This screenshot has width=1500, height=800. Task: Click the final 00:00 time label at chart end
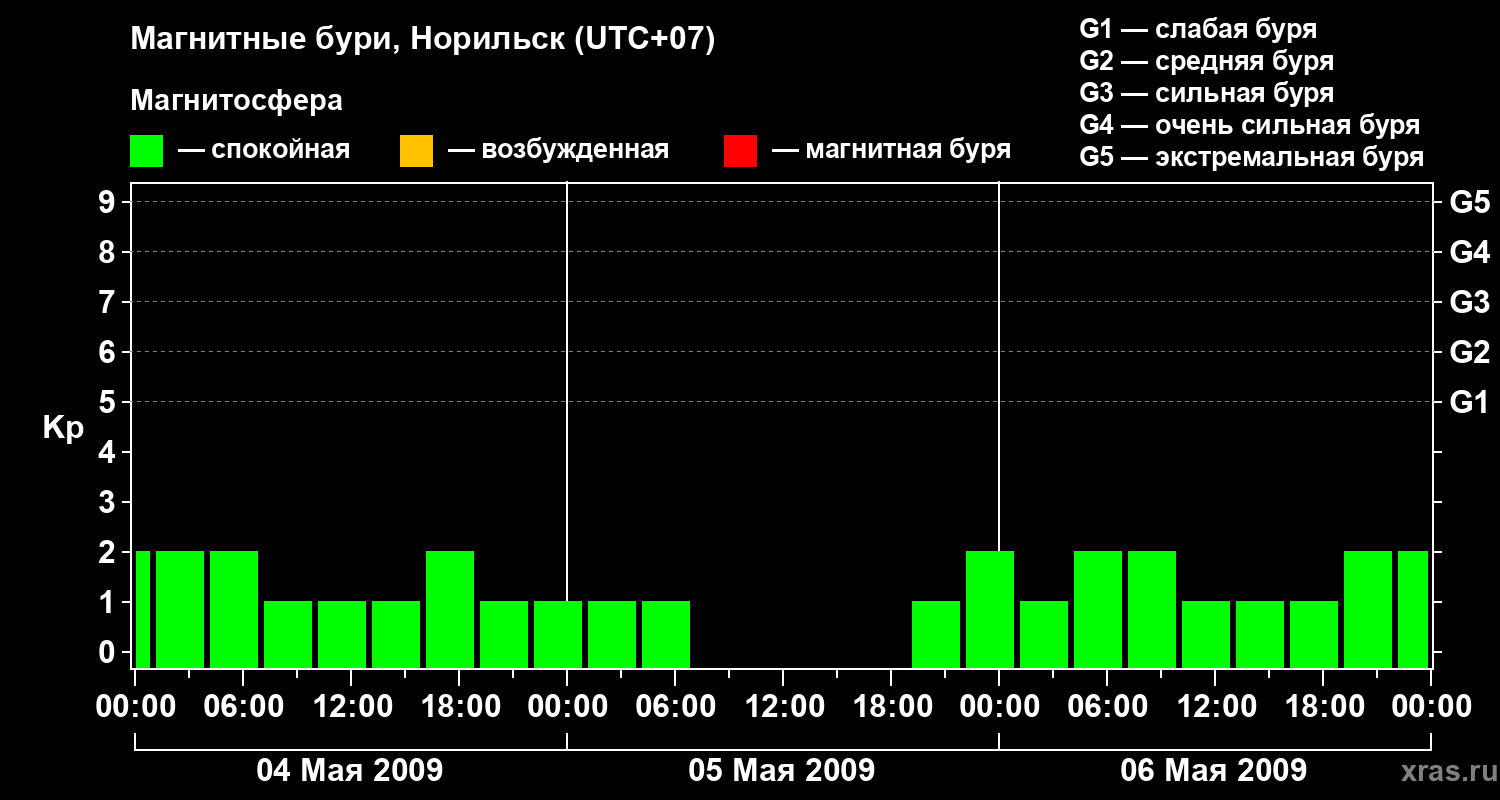(x=1432, y=707)
